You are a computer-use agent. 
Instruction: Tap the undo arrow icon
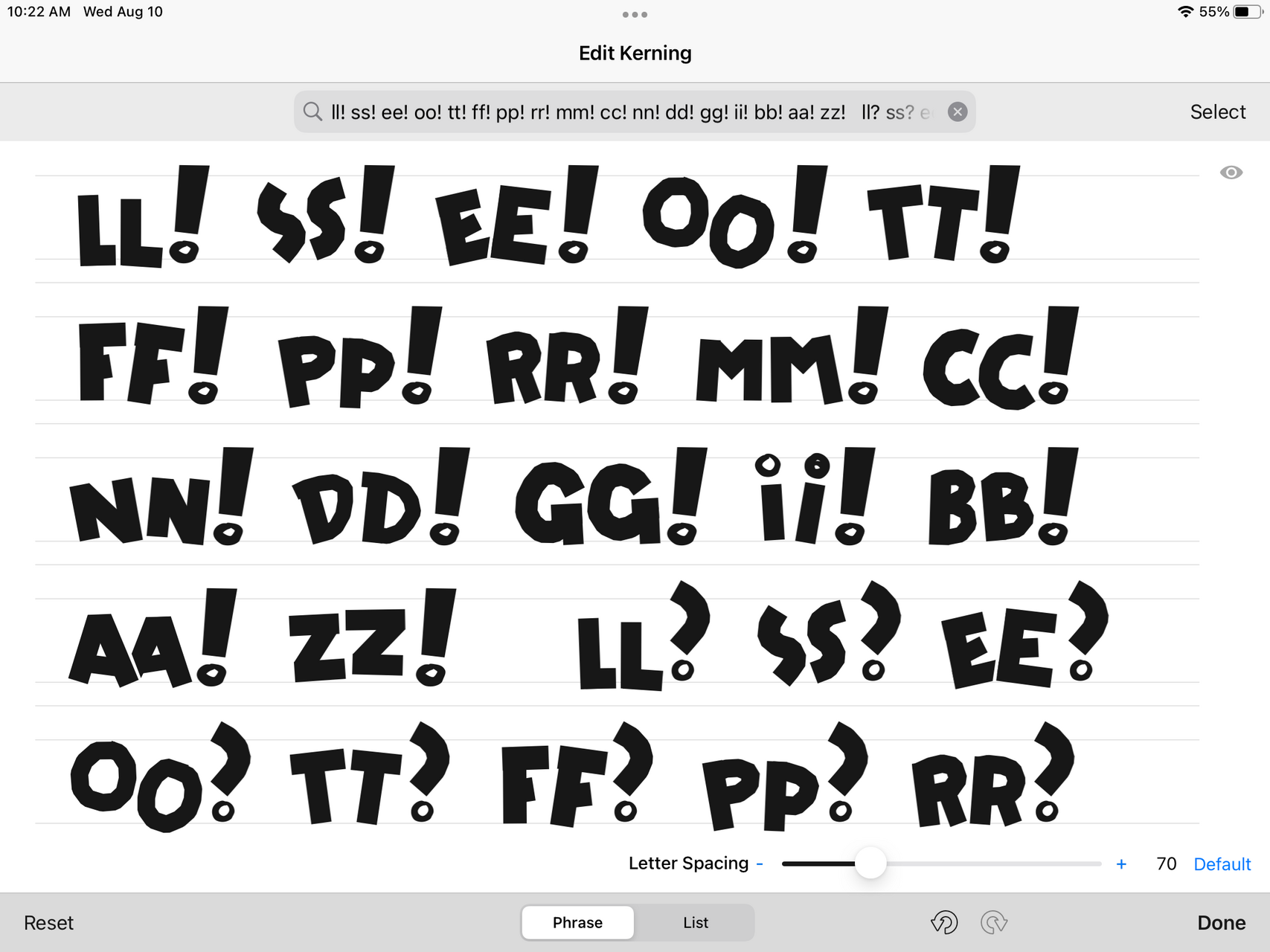(x=944, y=922)
